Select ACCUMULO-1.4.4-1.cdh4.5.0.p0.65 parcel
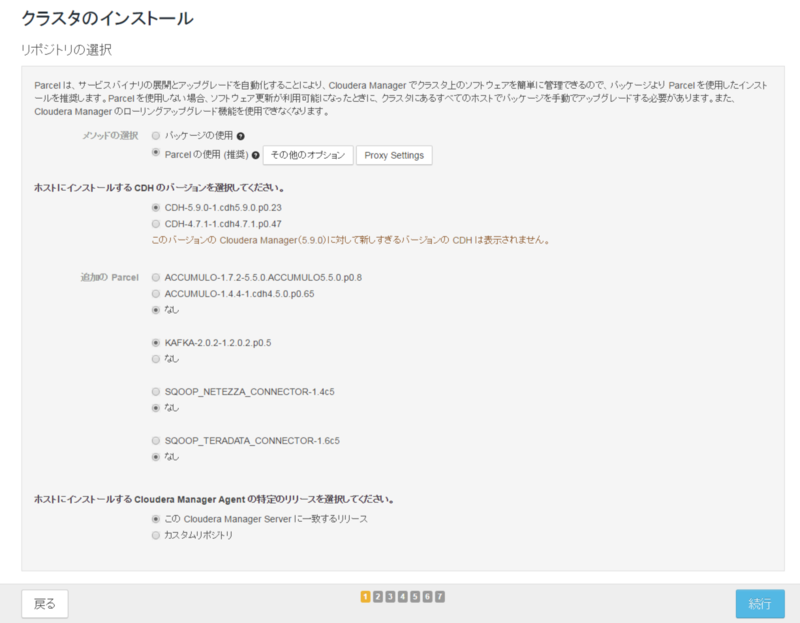 click(156, 294)
